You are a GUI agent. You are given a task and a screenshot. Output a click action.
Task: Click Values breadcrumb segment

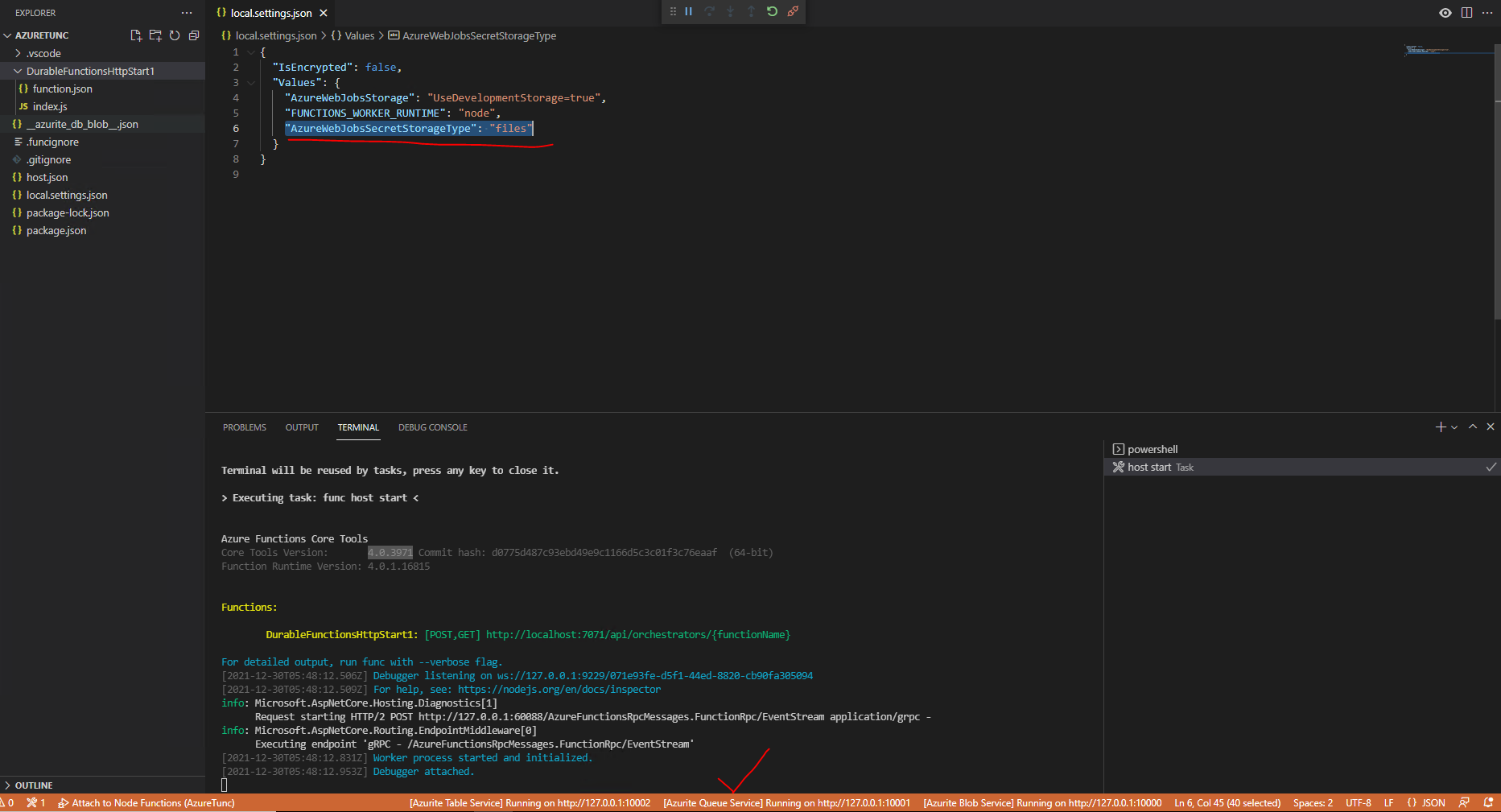pos(353,35)
